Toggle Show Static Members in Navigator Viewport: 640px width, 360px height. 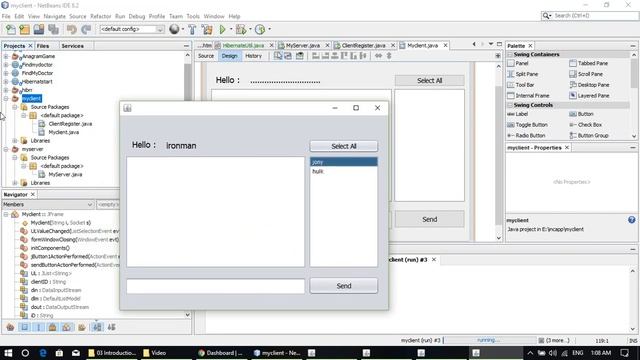[39, 327]
